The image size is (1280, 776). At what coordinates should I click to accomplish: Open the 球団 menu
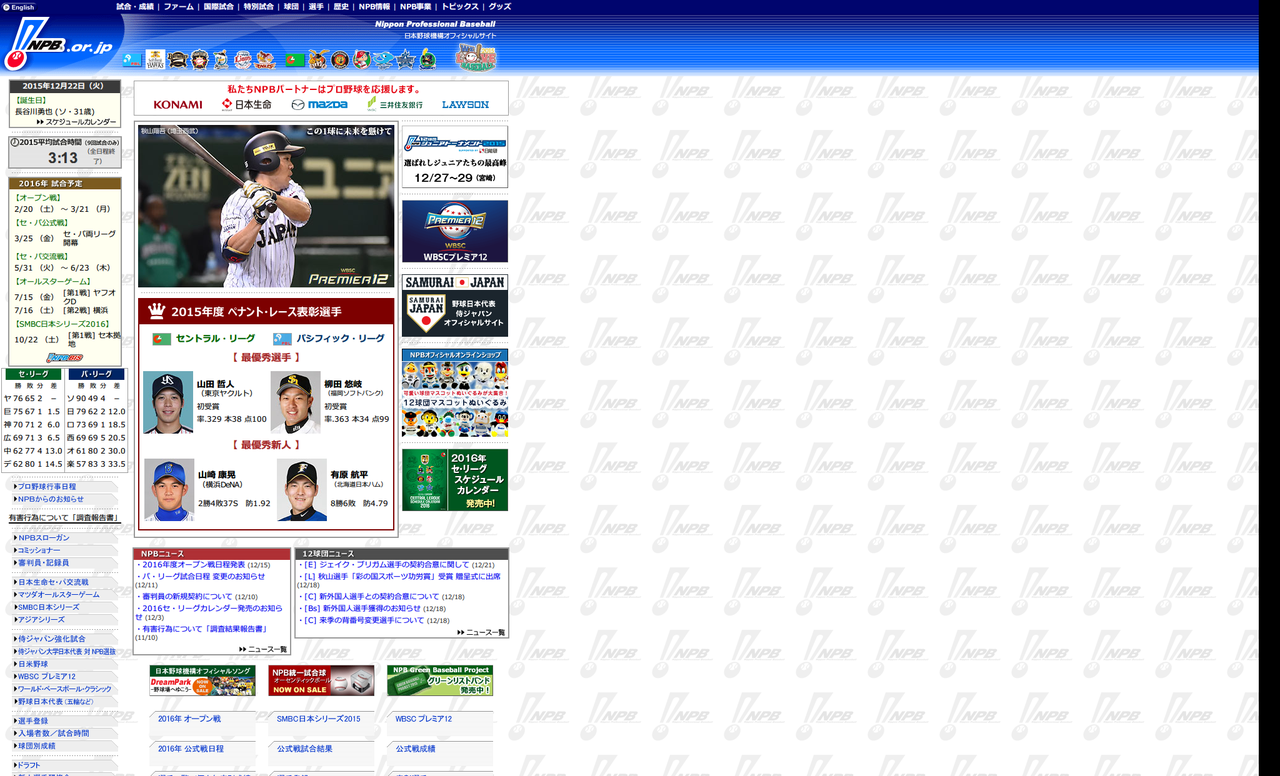(x=291, y=7)
